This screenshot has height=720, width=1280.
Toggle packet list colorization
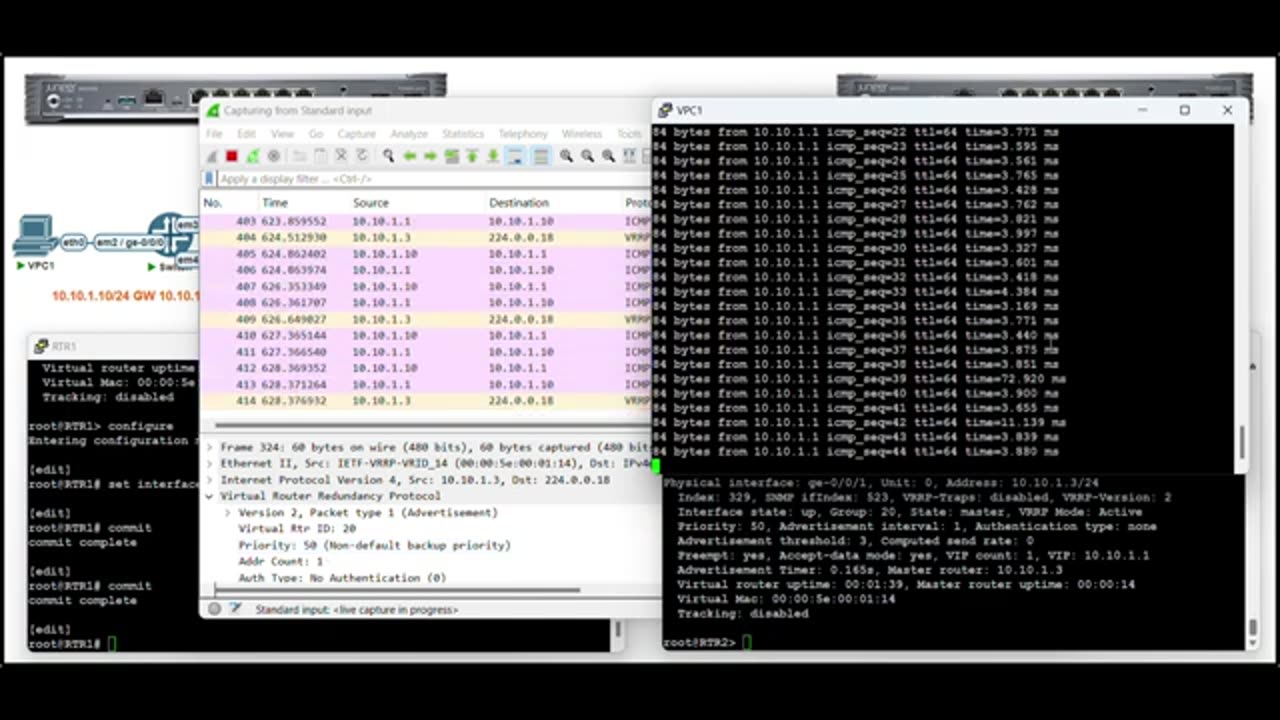[x=541, y=156]
